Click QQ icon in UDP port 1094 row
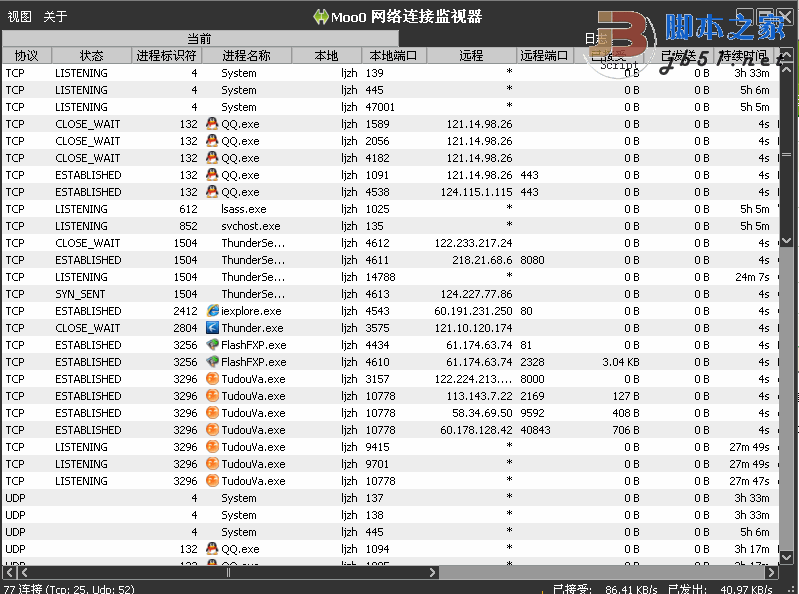 click(x=212, y=549)
